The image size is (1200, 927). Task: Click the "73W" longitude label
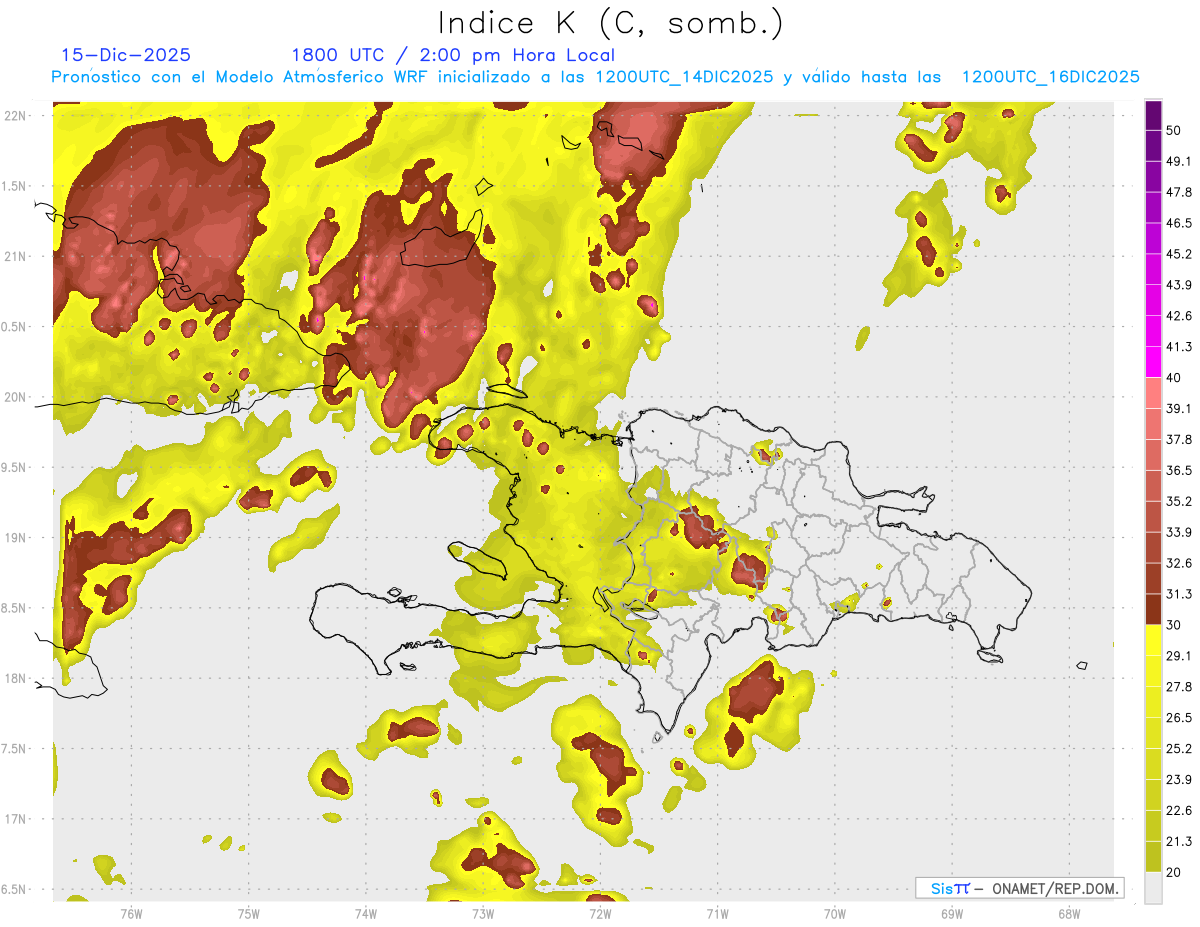click(482, 913)
